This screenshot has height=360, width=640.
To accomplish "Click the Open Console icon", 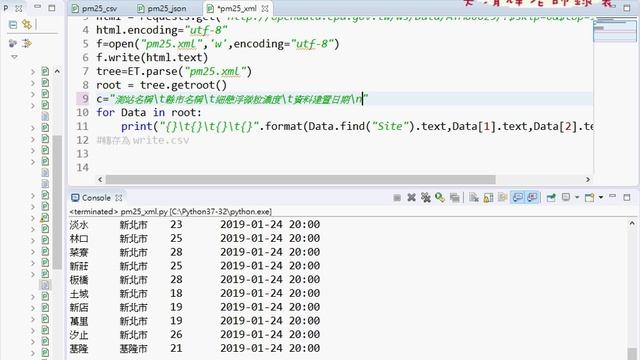I will (x=589, y=198).
